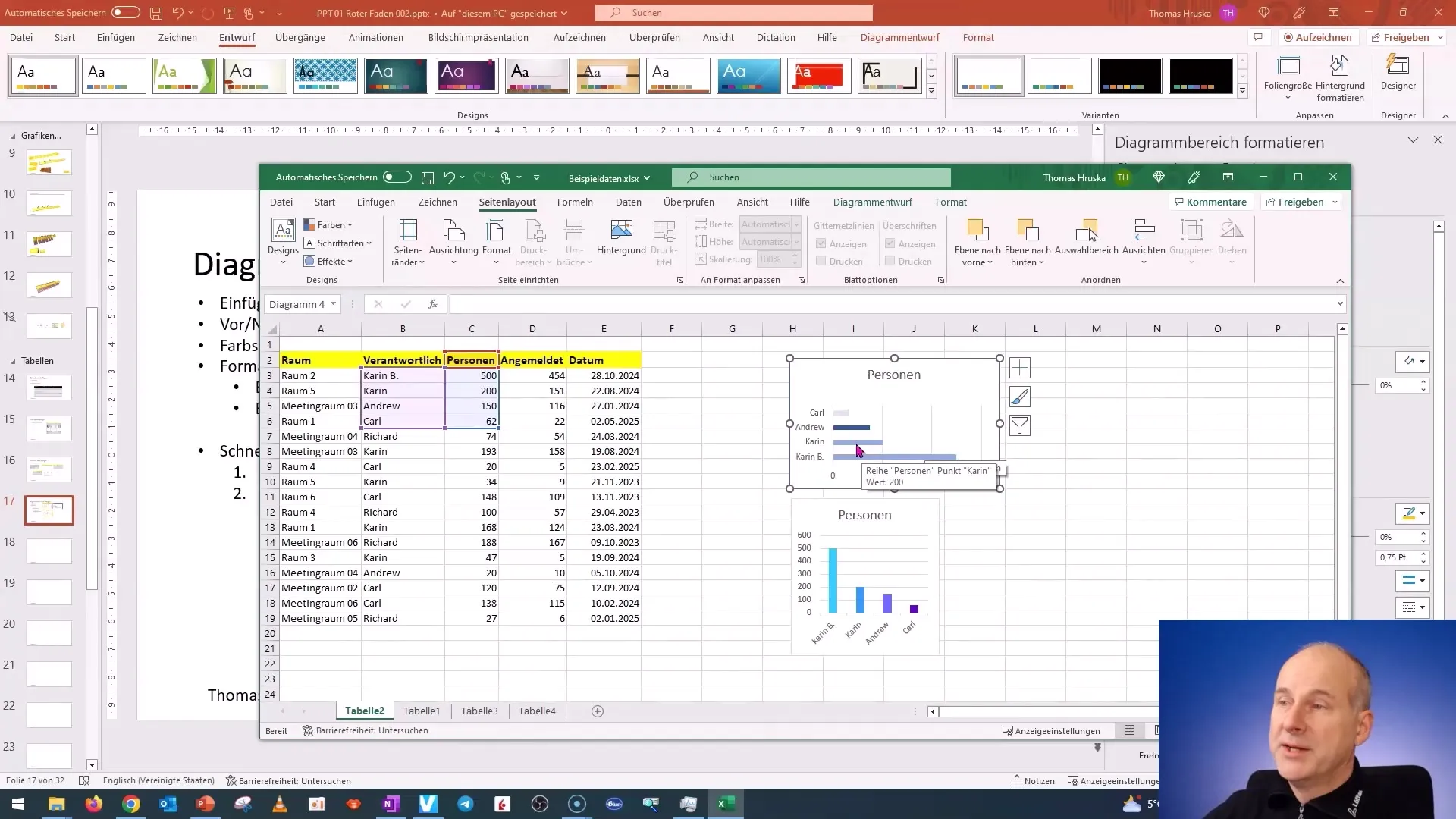This screenshot has width=1456, height=819.
Task: Switch to normal grid view icon
Action: [1129, 730]
